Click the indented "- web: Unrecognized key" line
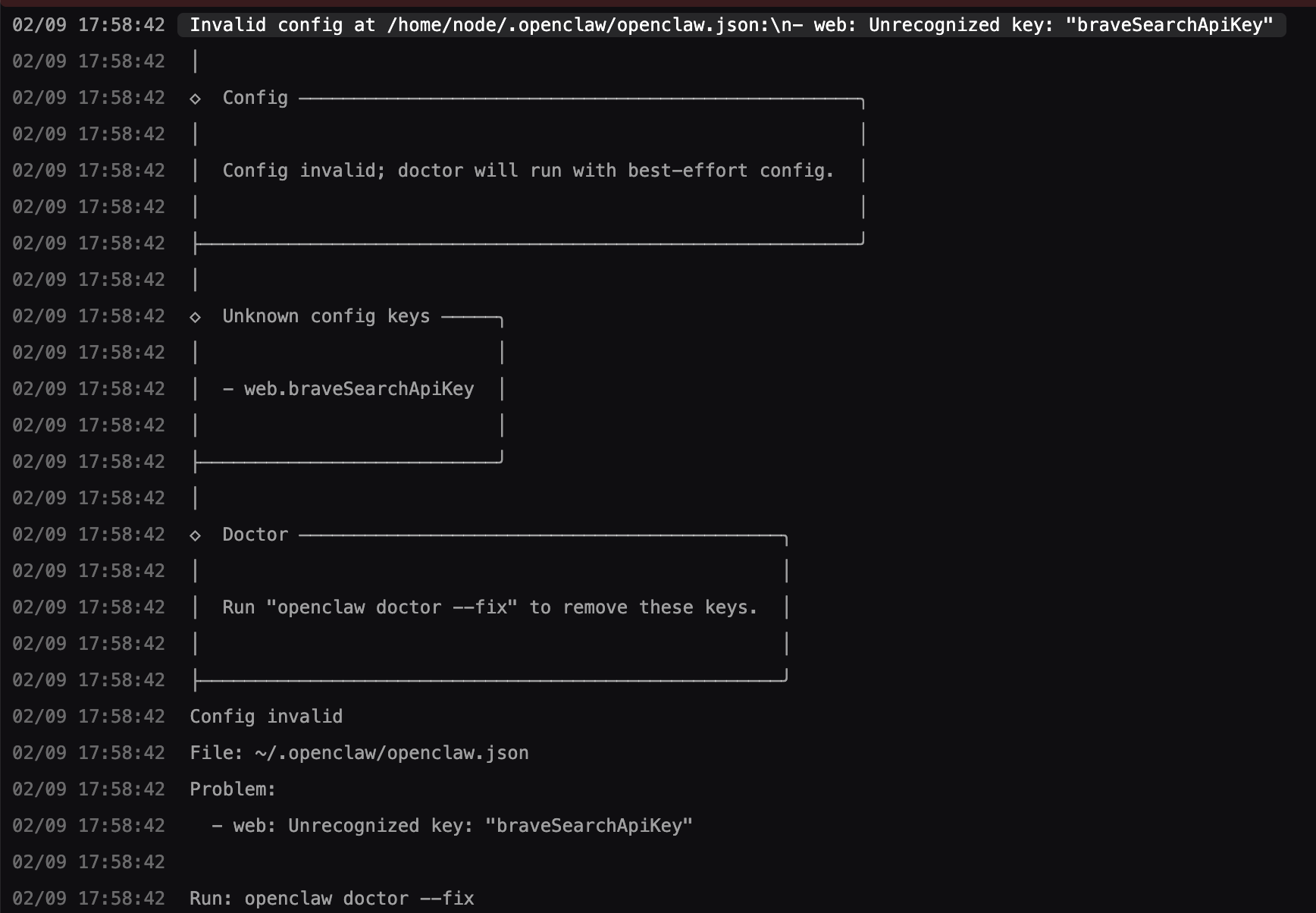The width and height of the screenshot is (1316, 913). pyautogui.click(x=452, y=826)
